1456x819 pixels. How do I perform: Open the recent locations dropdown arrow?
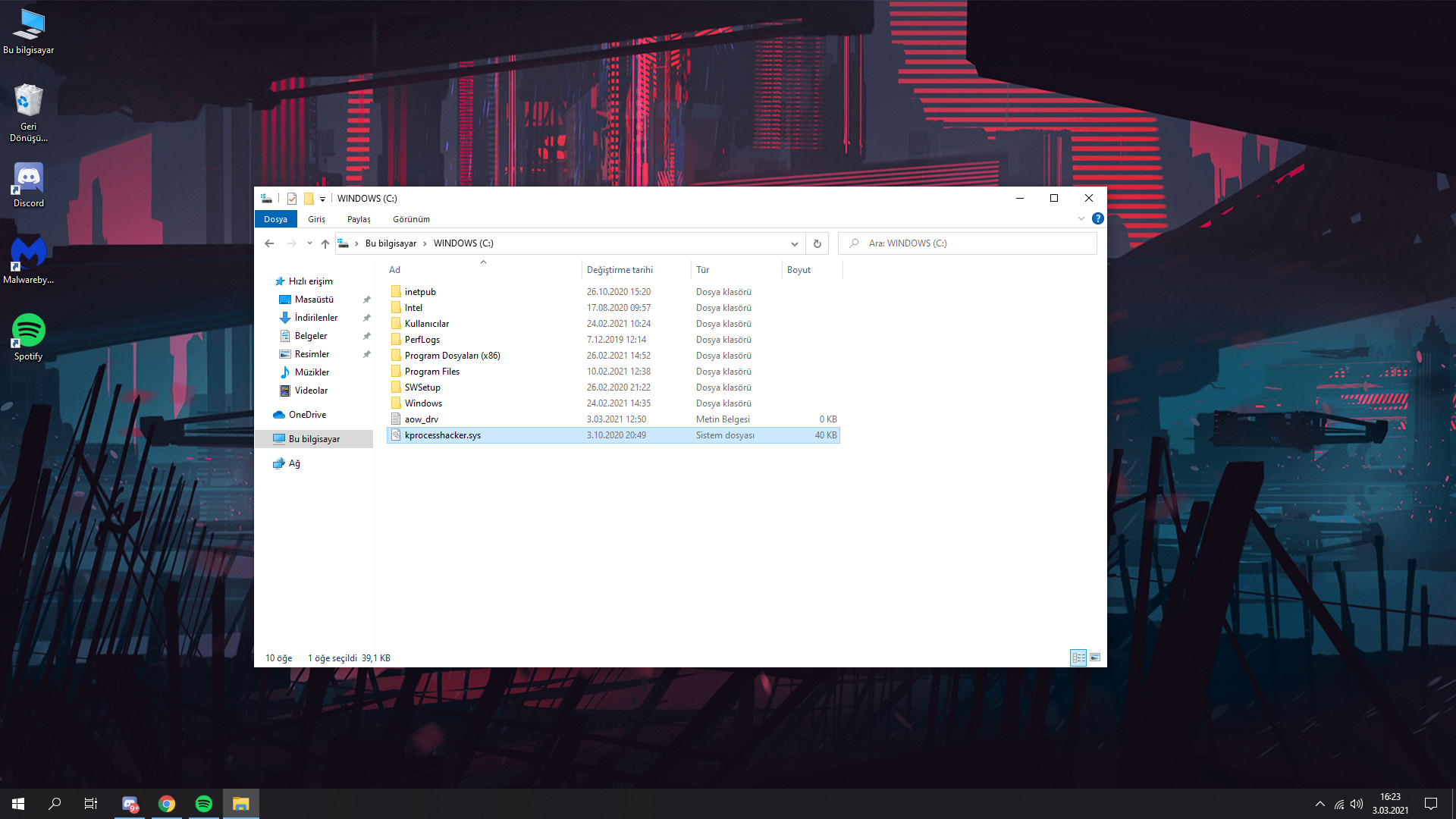309,243
